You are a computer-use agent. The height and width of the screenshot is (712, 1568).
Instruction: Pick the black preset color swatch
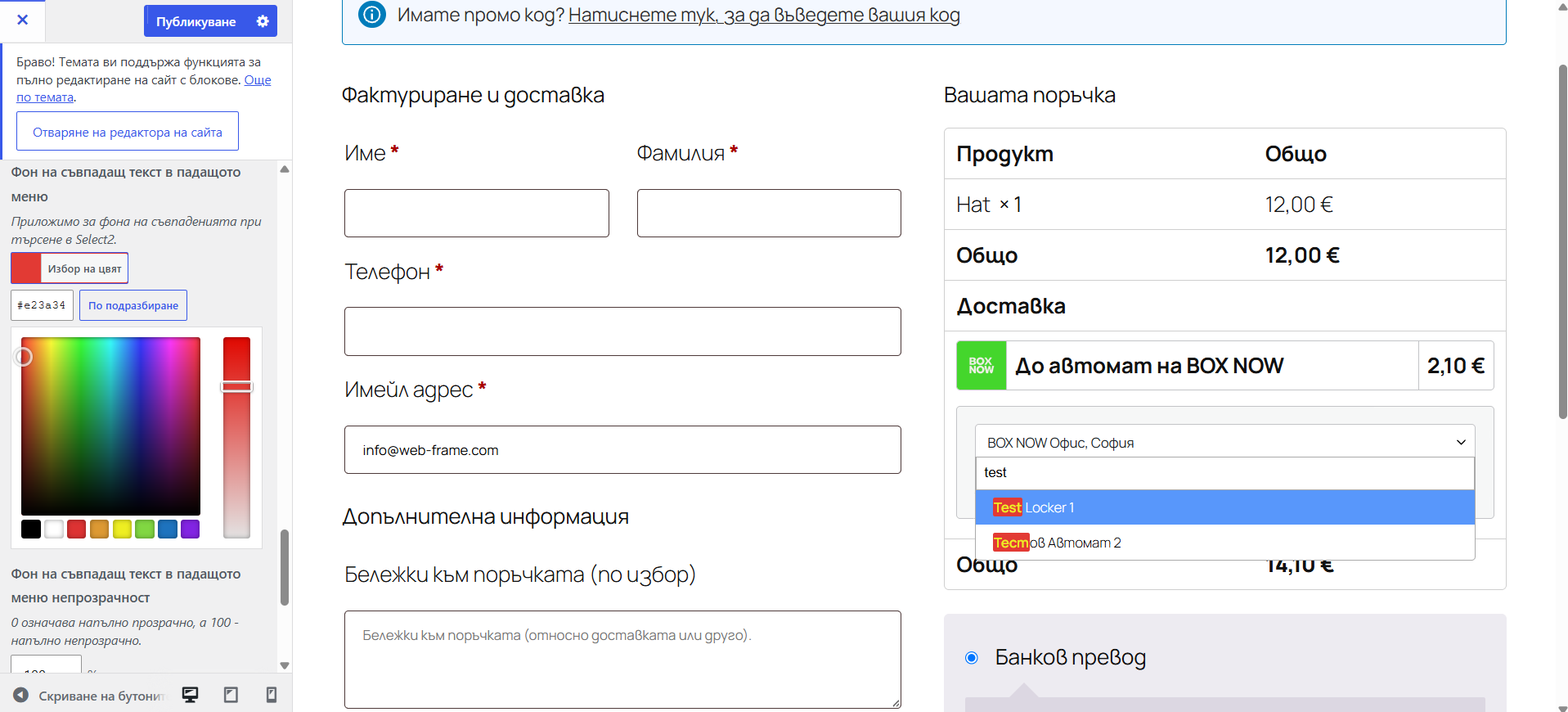click(x=31, y=529)
